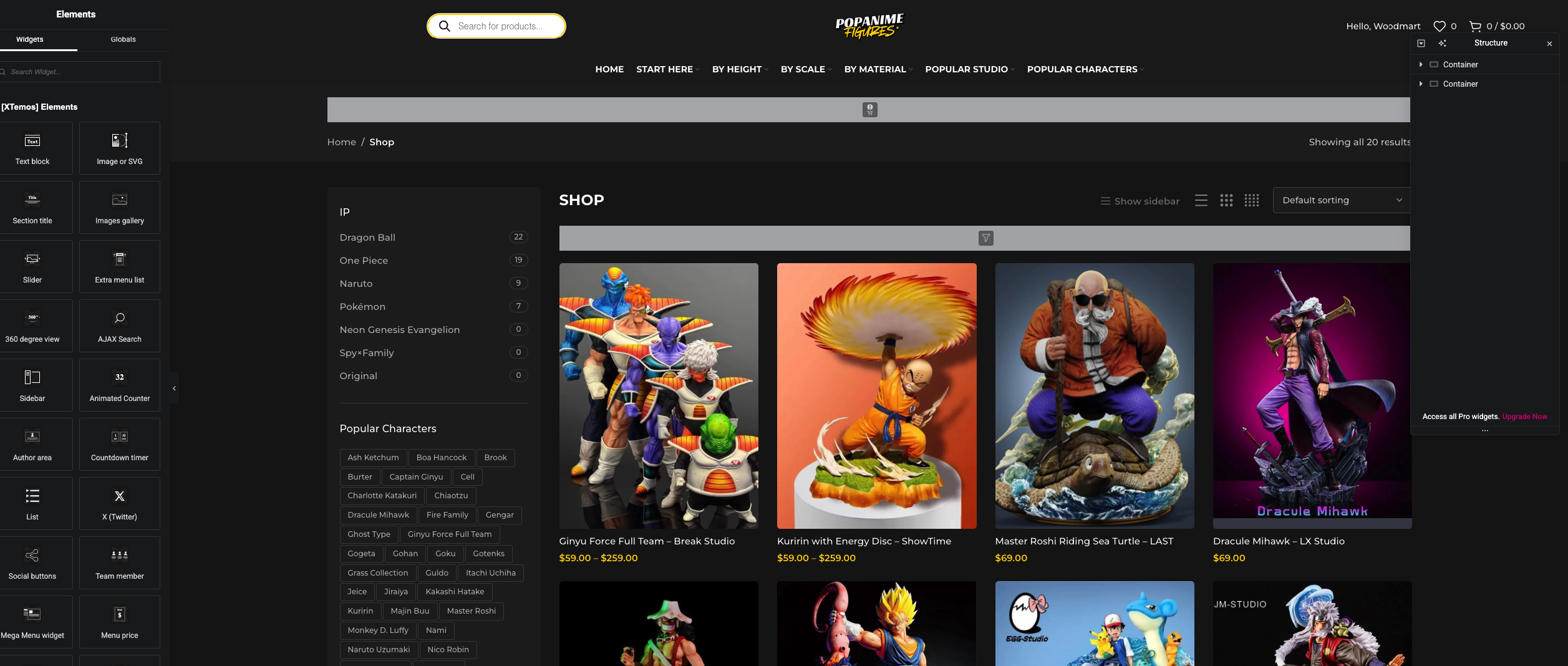
Task: Expand the POPULAR CHARACTERS menu
Action: [x=1086, y=69]
